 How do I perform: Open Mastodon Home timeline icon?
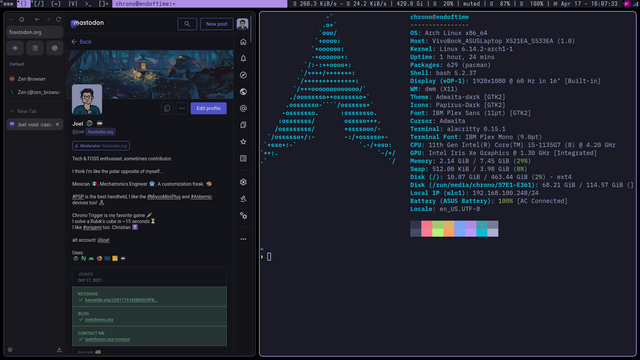243,42
